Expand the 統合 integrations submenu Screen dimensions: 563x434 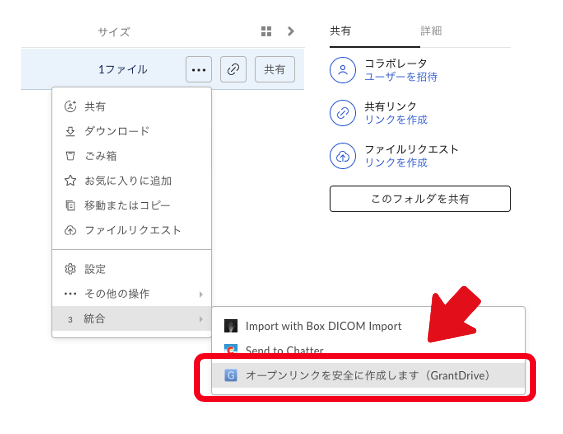[131, 318]
